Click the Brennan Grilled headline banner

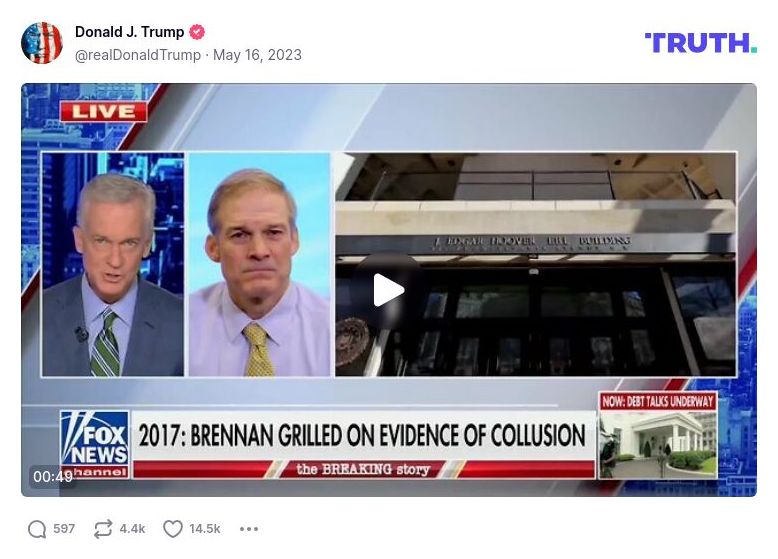click(362, 435)
